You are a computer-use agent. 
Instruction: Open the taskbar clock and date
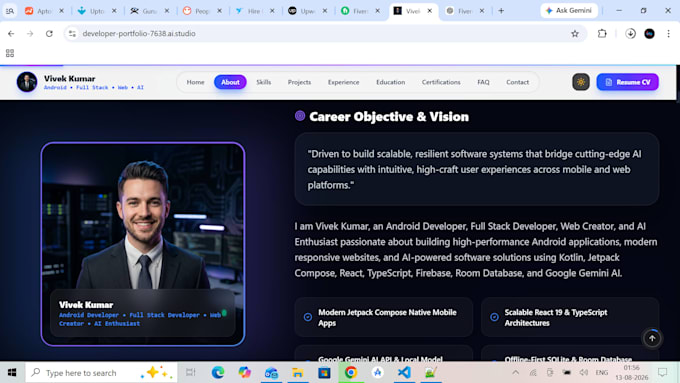(631, 373)
